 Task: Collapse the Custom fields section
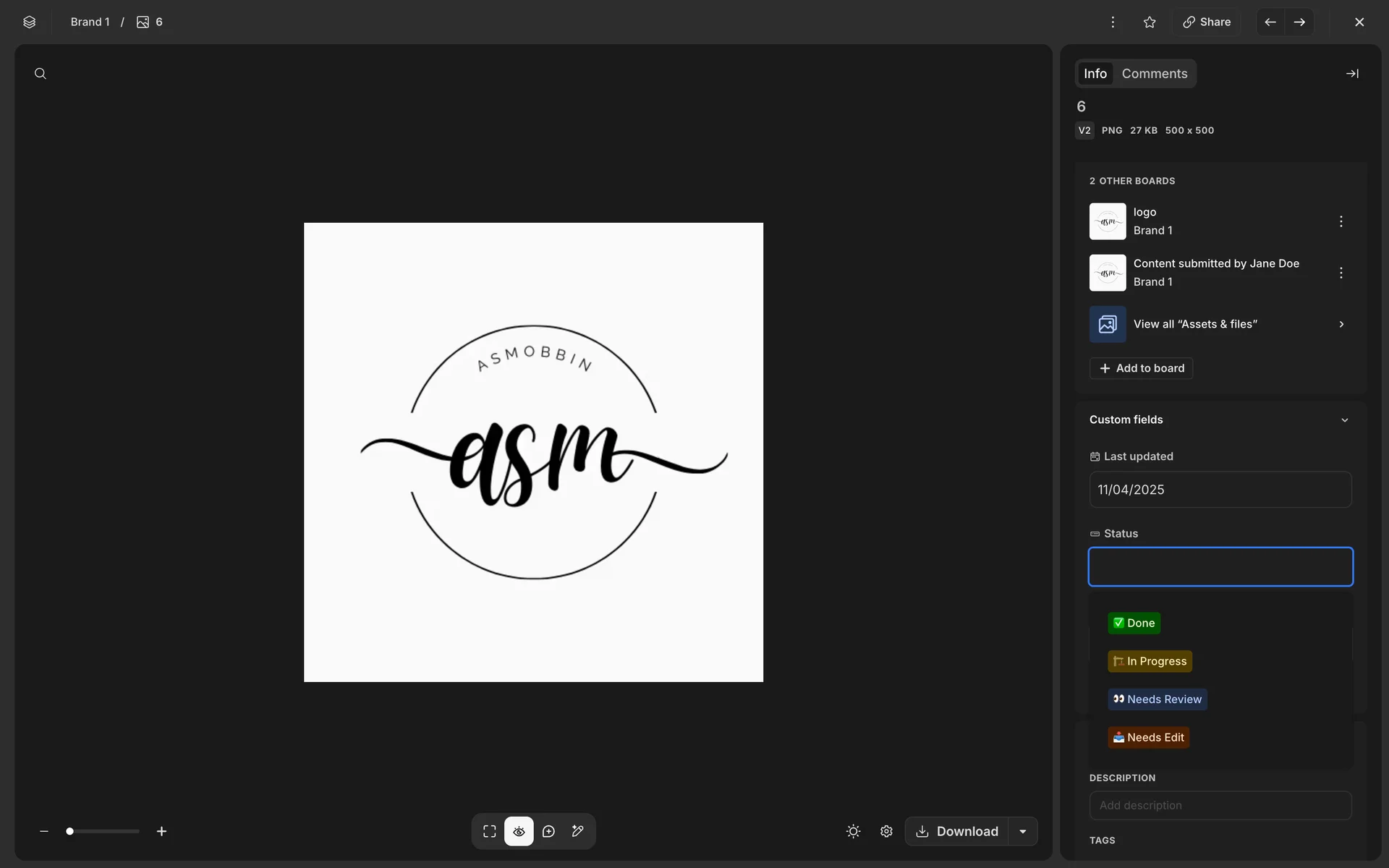click(1344, 420)
